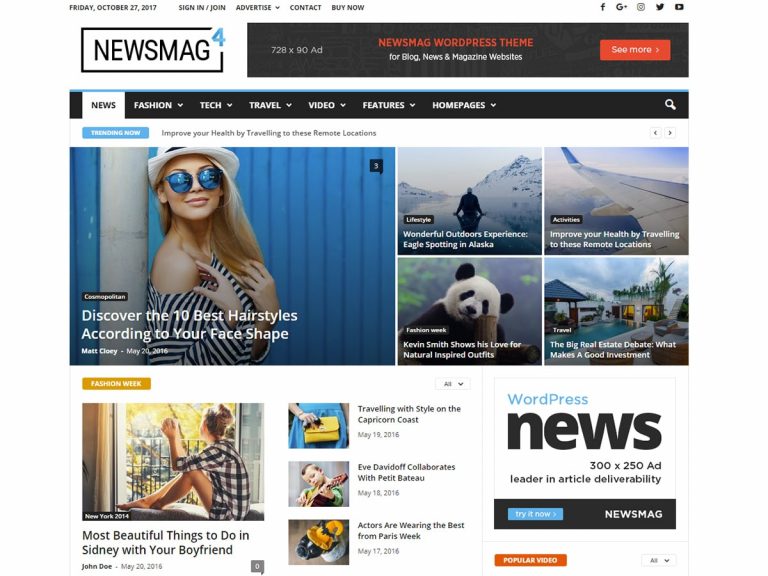Open the Google Plus social icon

pyautogui.click(x=621, y=7)
